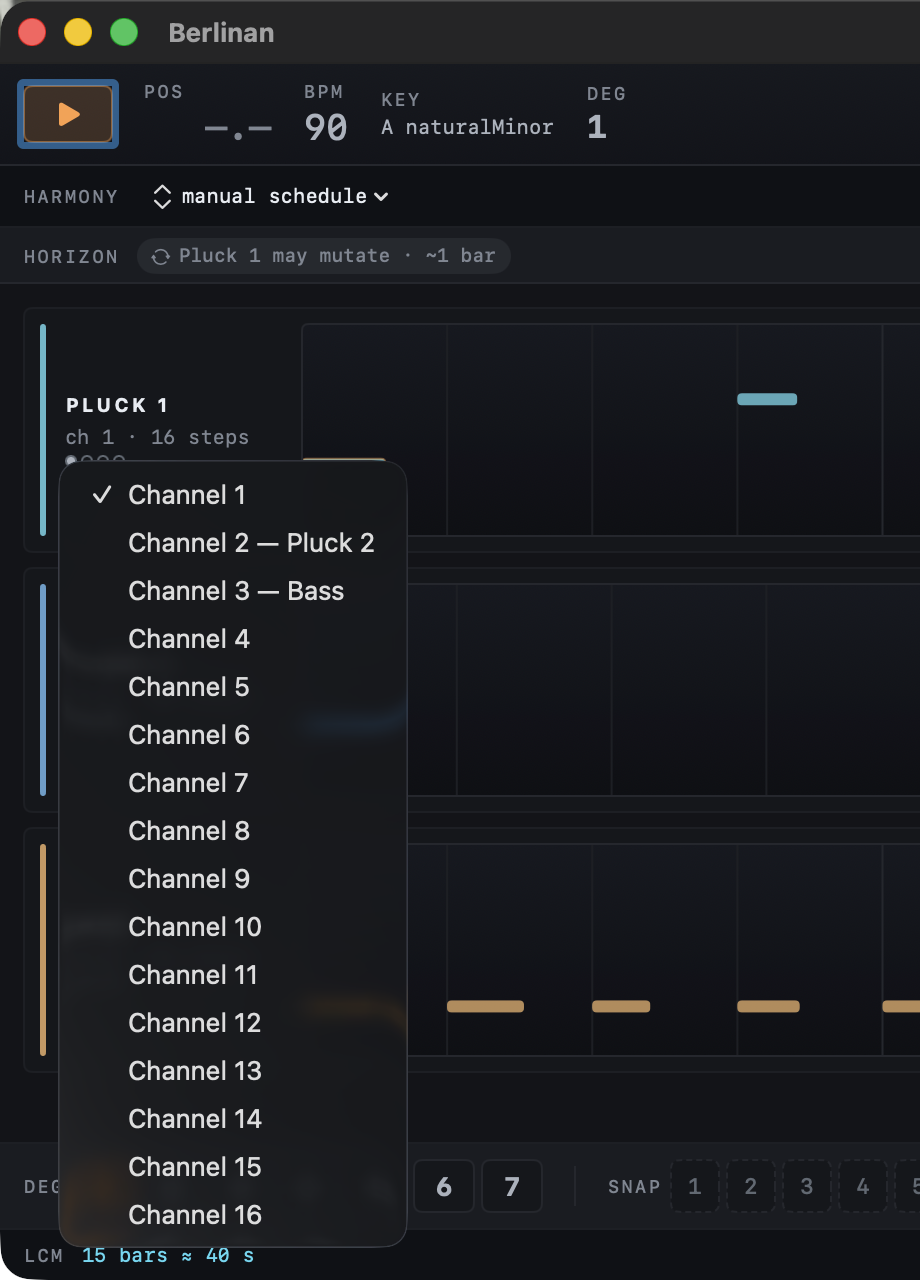Assign the track to Channel 7
920x1280 pixels.
[233, 783]
